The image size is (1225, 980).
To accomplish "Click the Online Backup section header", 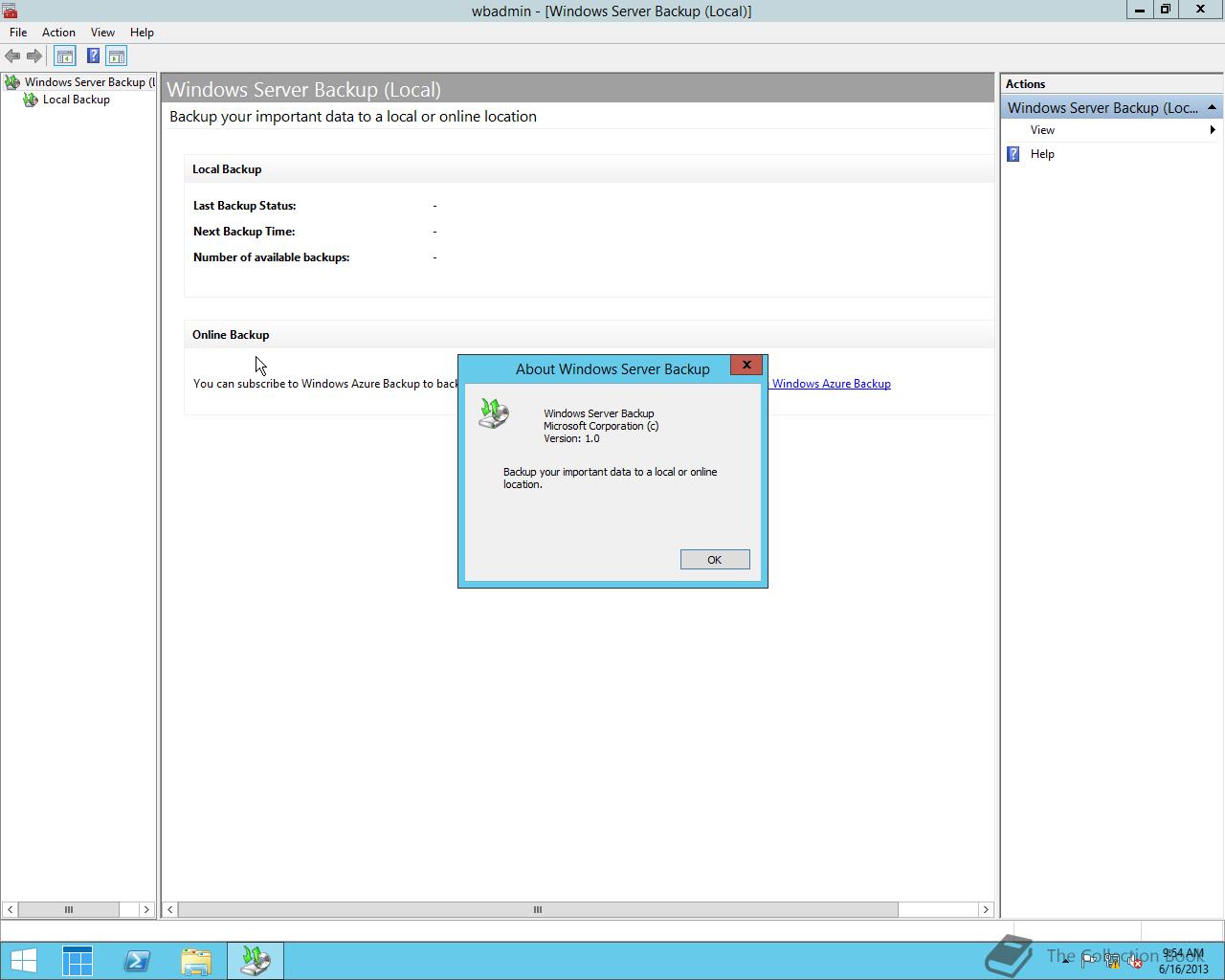I will [231, 335].
